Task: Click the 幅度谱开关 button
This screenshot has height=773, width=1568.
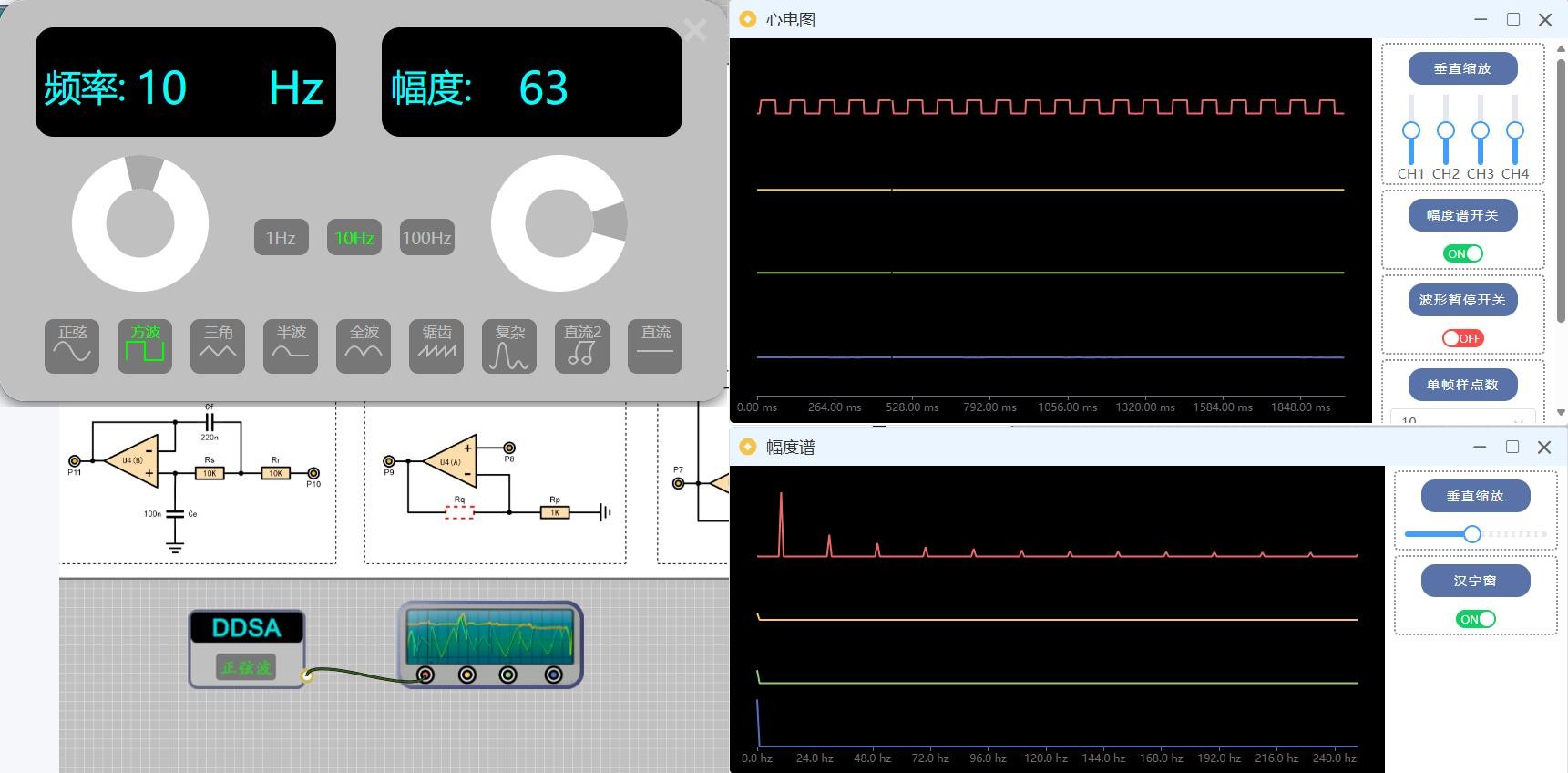Action: [x=1462, y=215]
